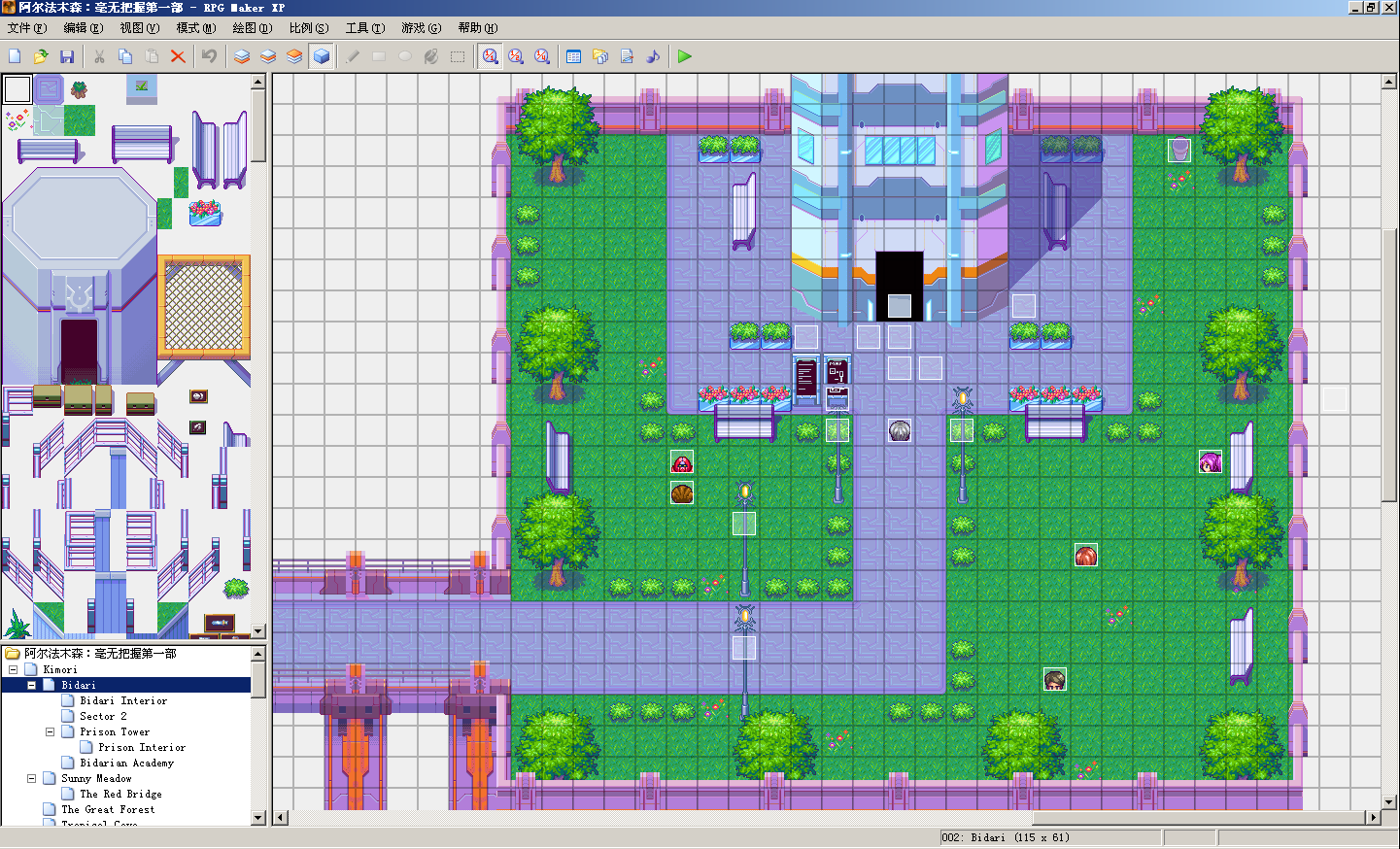This screenshot has width=1400, height=849.
Task: Collapse the Kimori map tree node
Action: [13, 669]
